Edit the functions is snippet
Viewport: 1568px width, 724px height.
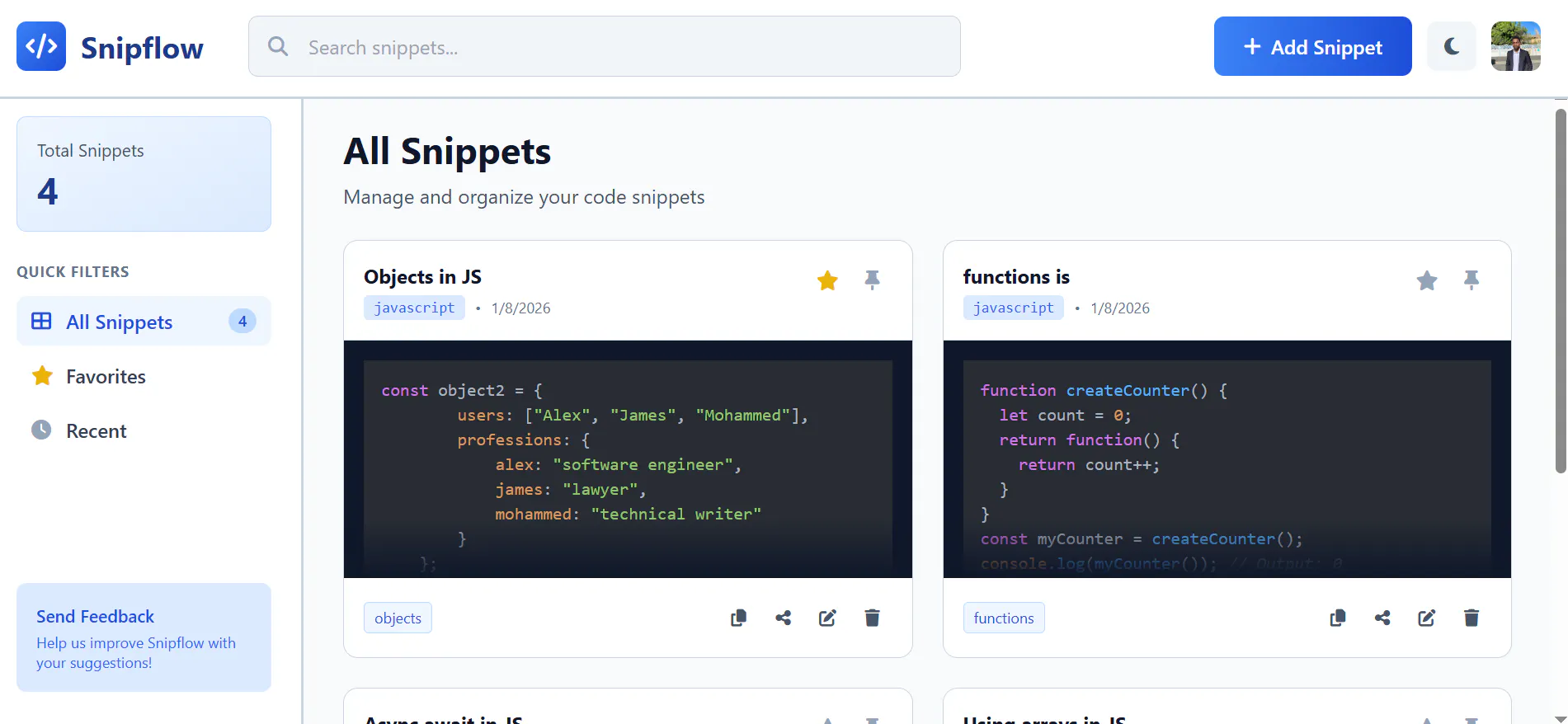point(1427,618)
